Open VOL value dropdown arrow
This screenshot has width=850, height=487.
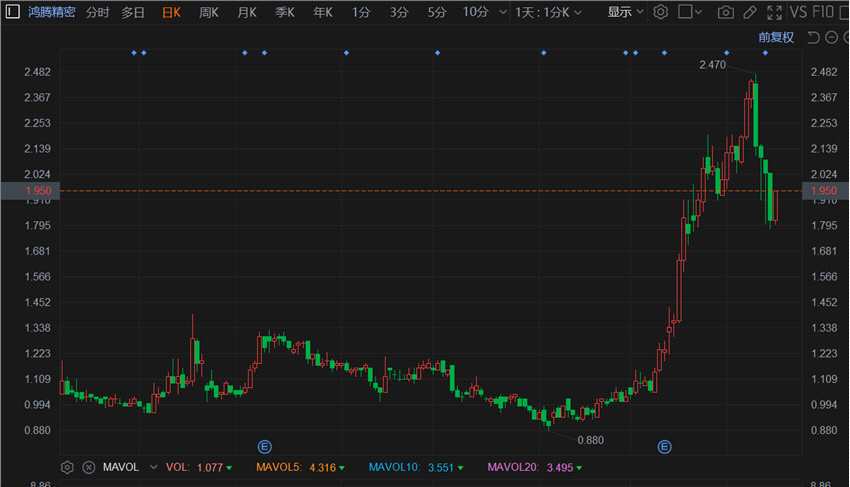tap(229, 468)
